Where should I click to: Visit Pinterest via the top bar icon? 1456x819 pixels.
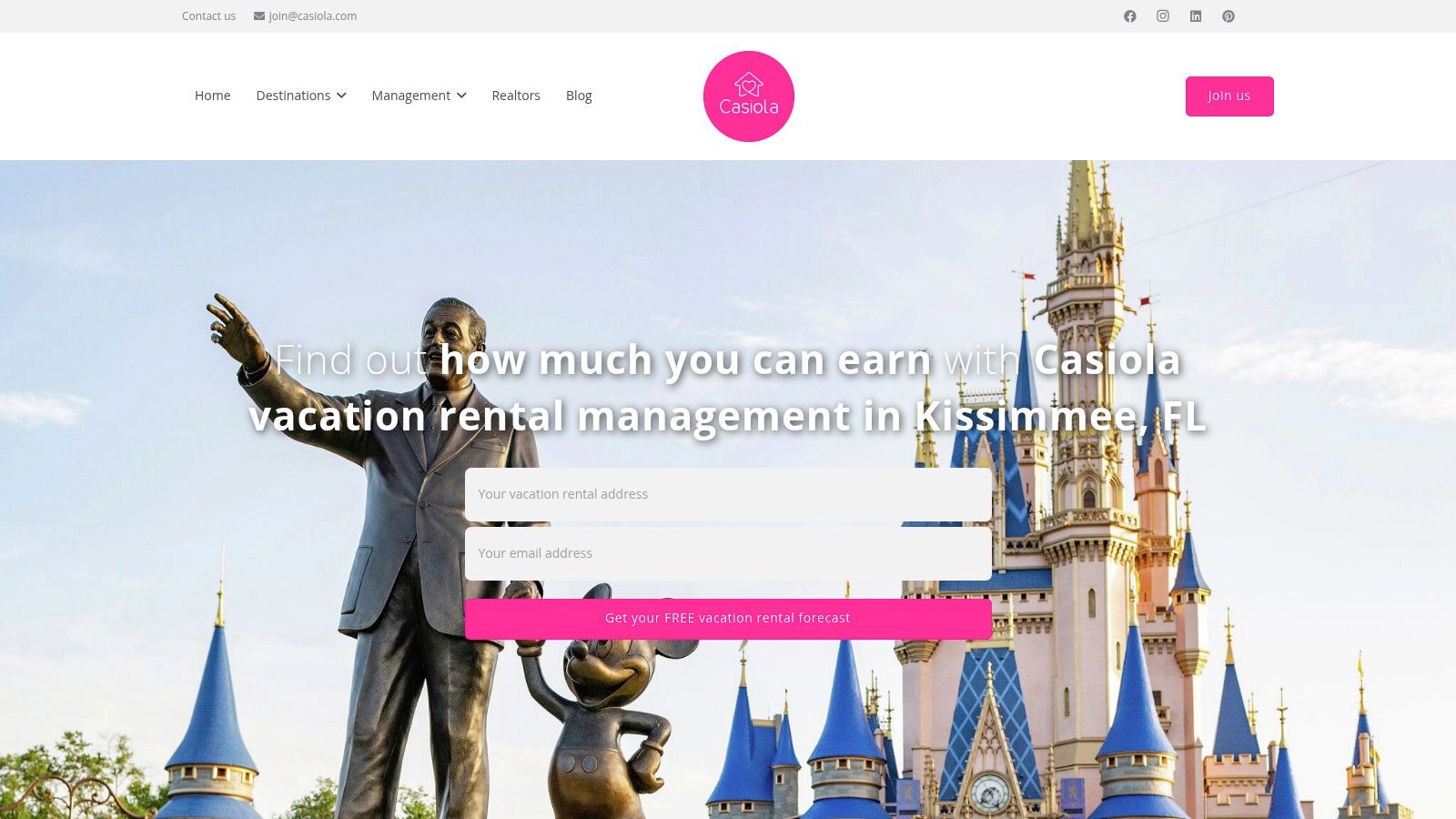point(1228,16)
